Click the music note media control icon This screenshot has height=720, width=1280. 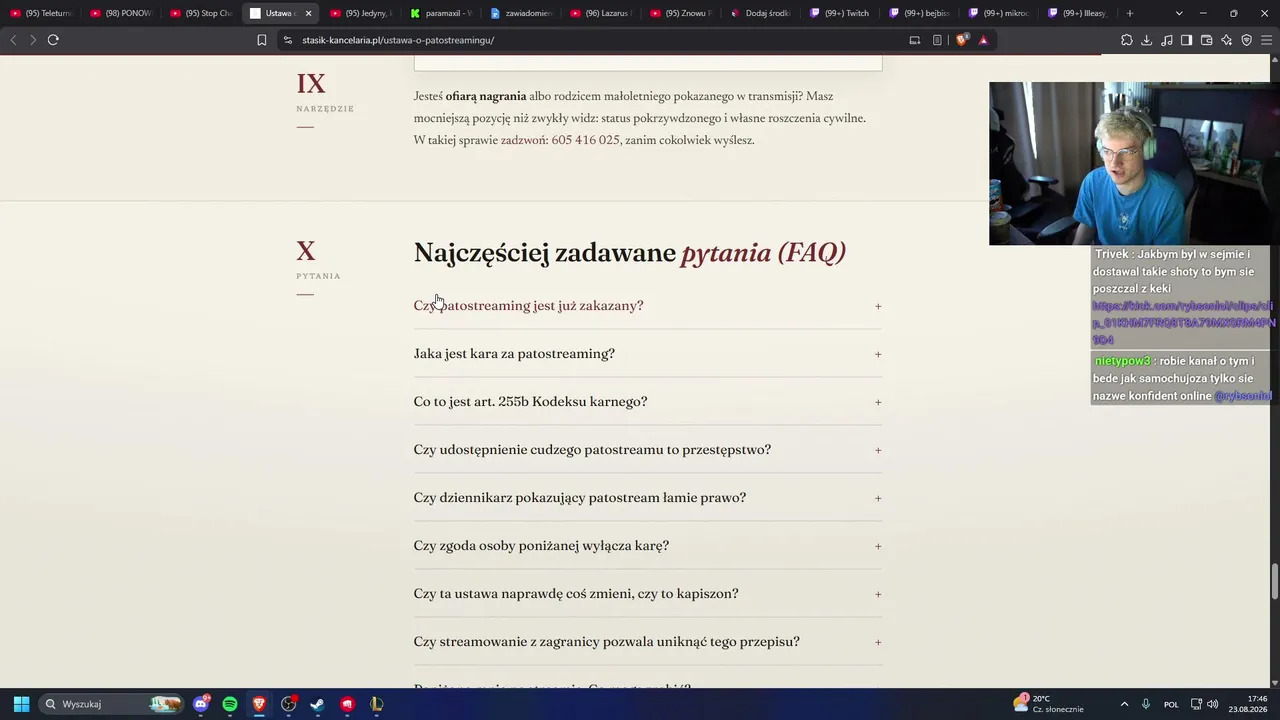coord(1167,40)
